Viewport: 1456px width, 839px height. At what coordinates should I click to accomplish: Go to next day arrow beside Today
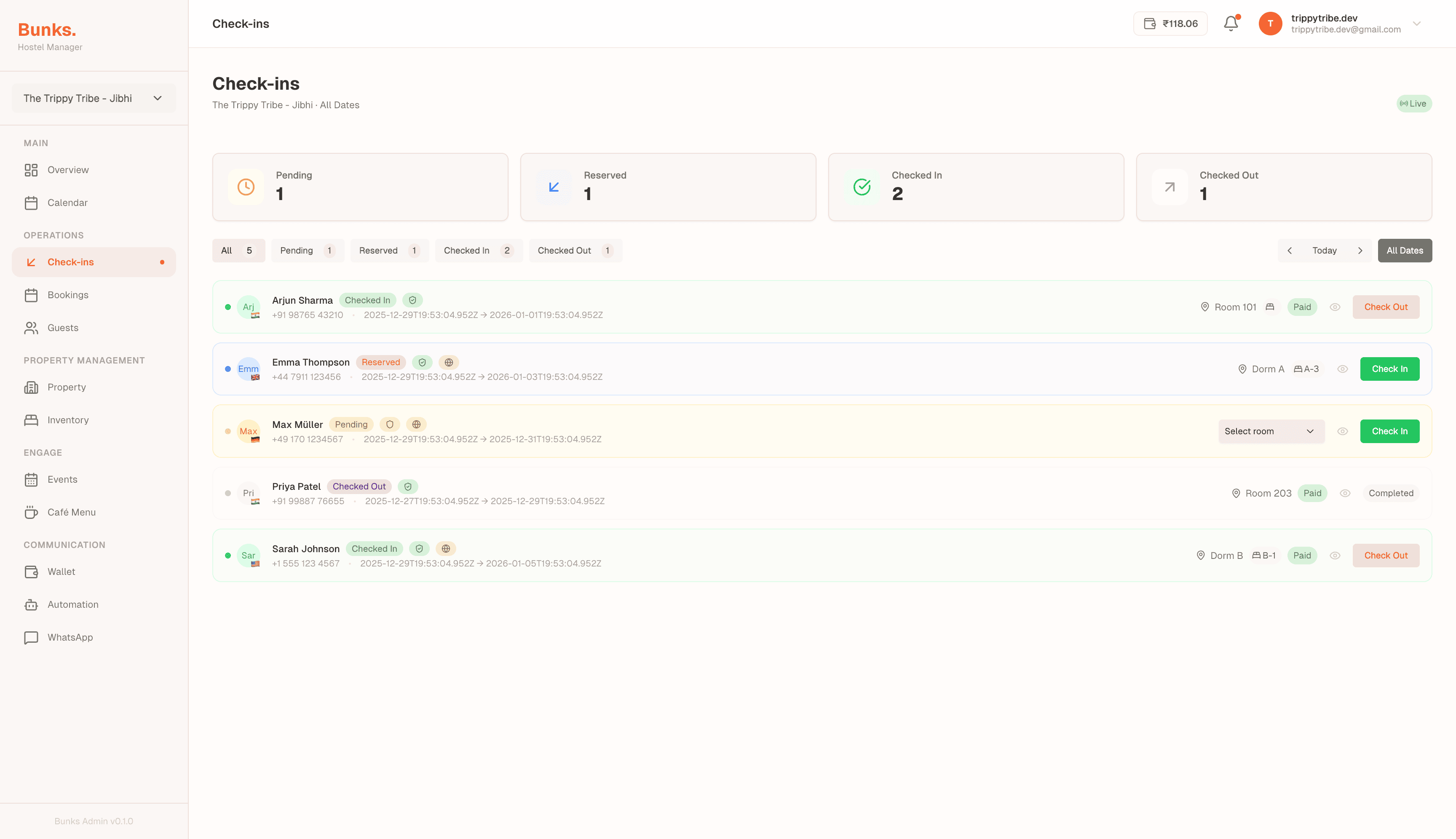1360,251
